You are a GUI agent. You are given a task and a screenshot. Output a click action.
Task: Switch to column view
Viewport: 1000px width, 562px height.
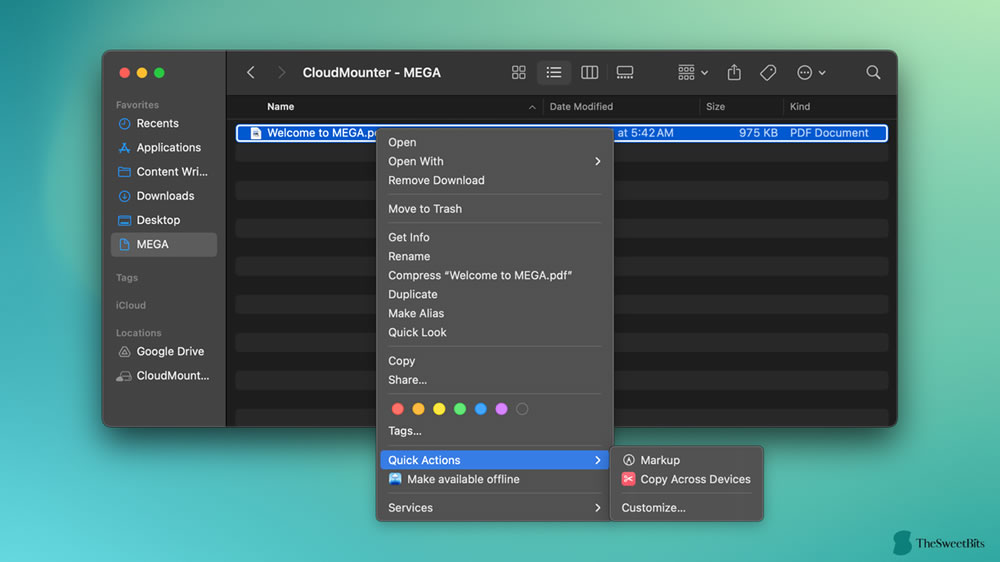(589, 73)
